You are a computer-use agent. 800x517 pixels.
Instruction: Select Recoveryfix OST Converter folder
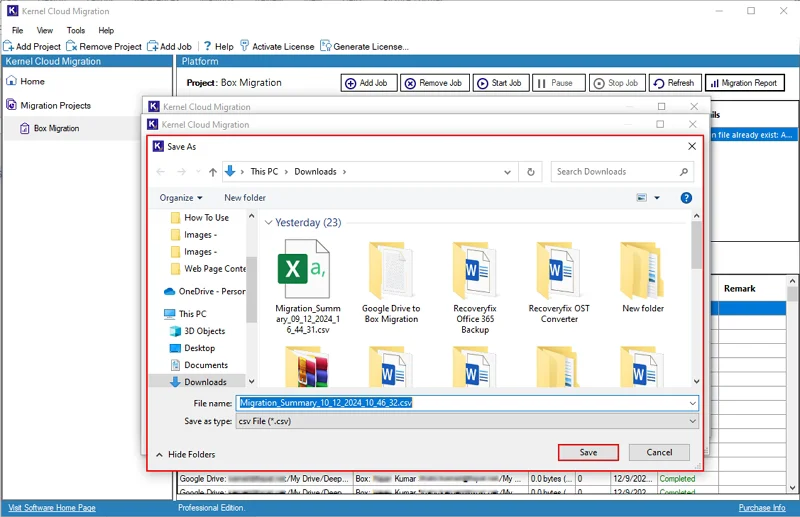pos(559,282)
